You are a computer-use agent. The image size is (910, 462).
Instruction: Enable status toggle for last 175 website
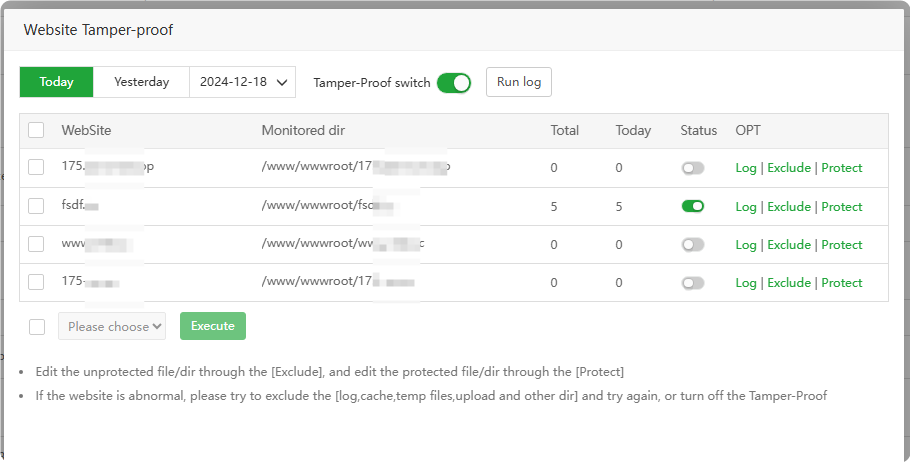[x=692, y=283]
